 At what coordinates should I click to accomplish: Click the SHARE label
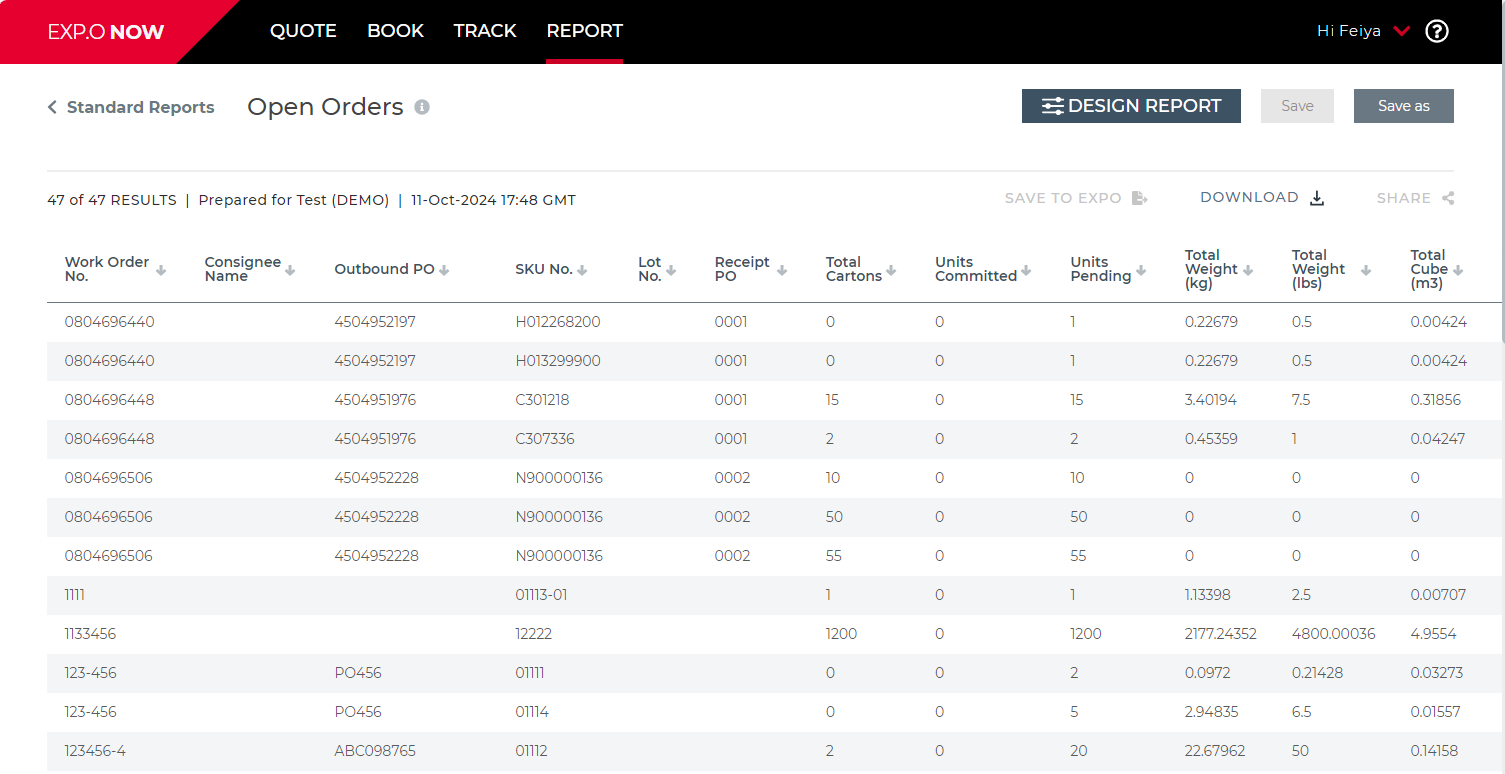[x=1404, y=198]
